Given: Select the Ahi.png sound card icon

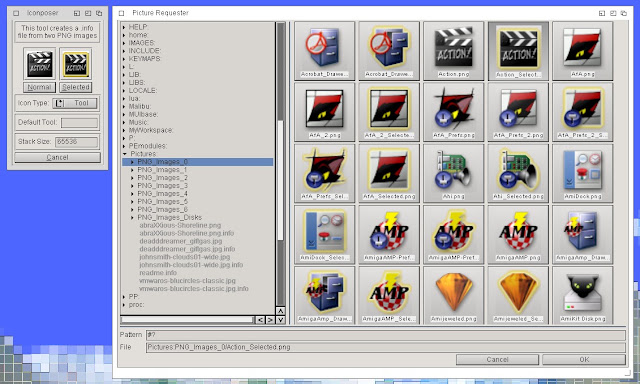Looking at the screenshot, I should (x=453, y=173).
